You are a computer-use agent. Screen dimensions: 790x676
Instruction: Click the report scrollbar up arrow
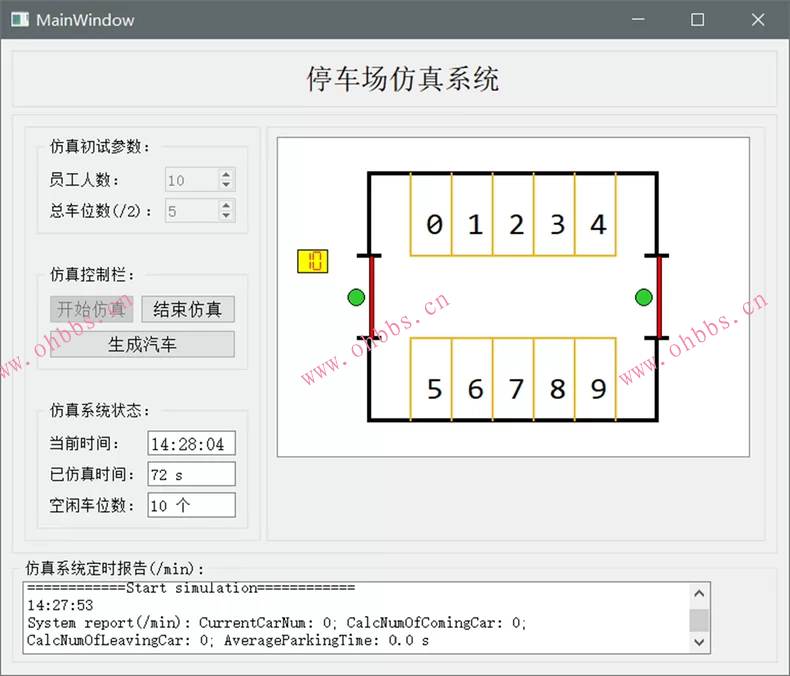(699, 593)
